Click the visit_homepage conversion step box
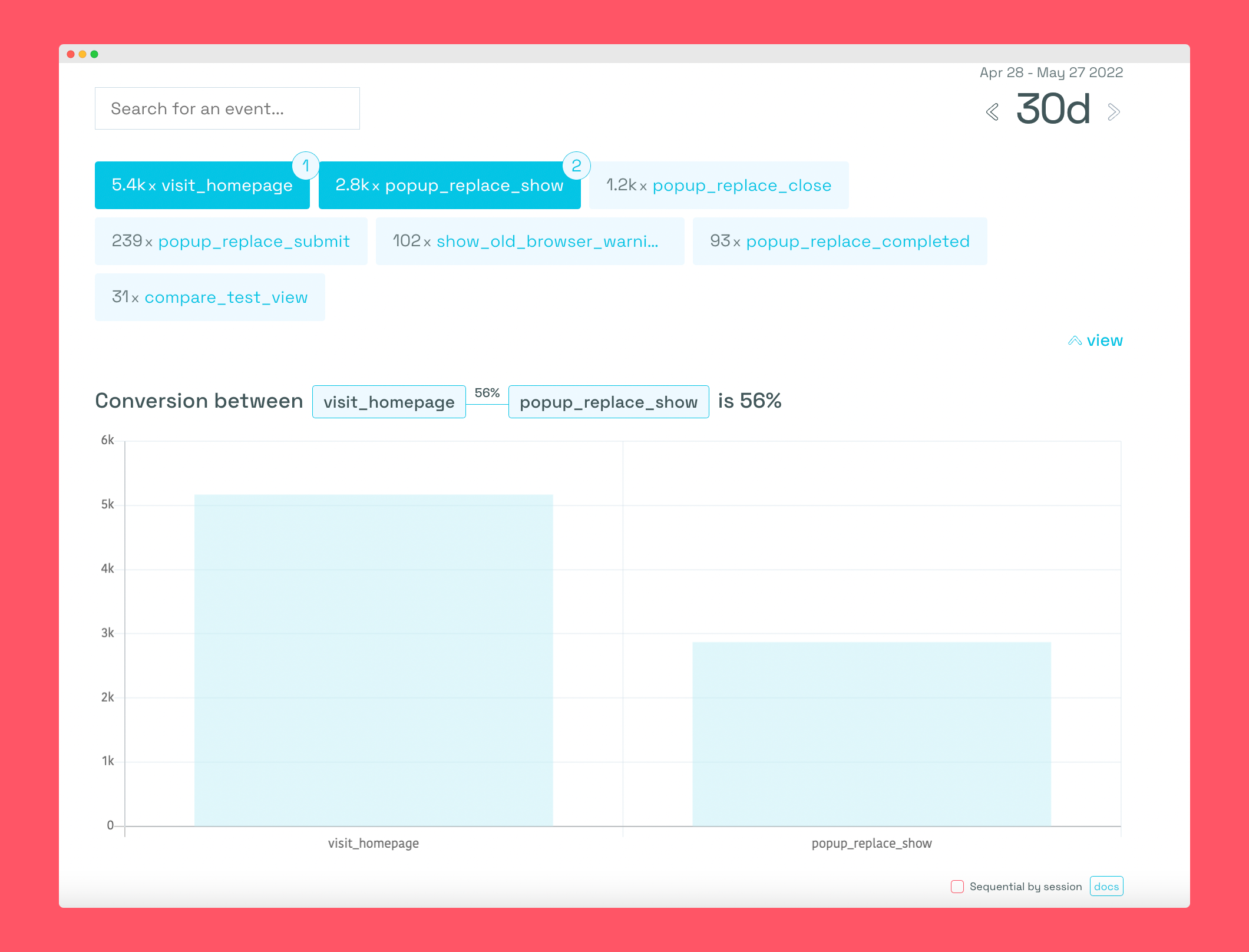The image size is (1249, 952). (389, 402)
